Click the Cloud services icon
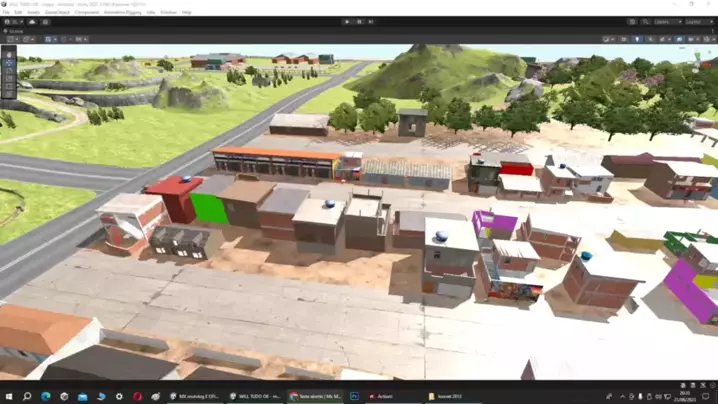The width and height of the screenshot is (718, 404). click(32, 21)
